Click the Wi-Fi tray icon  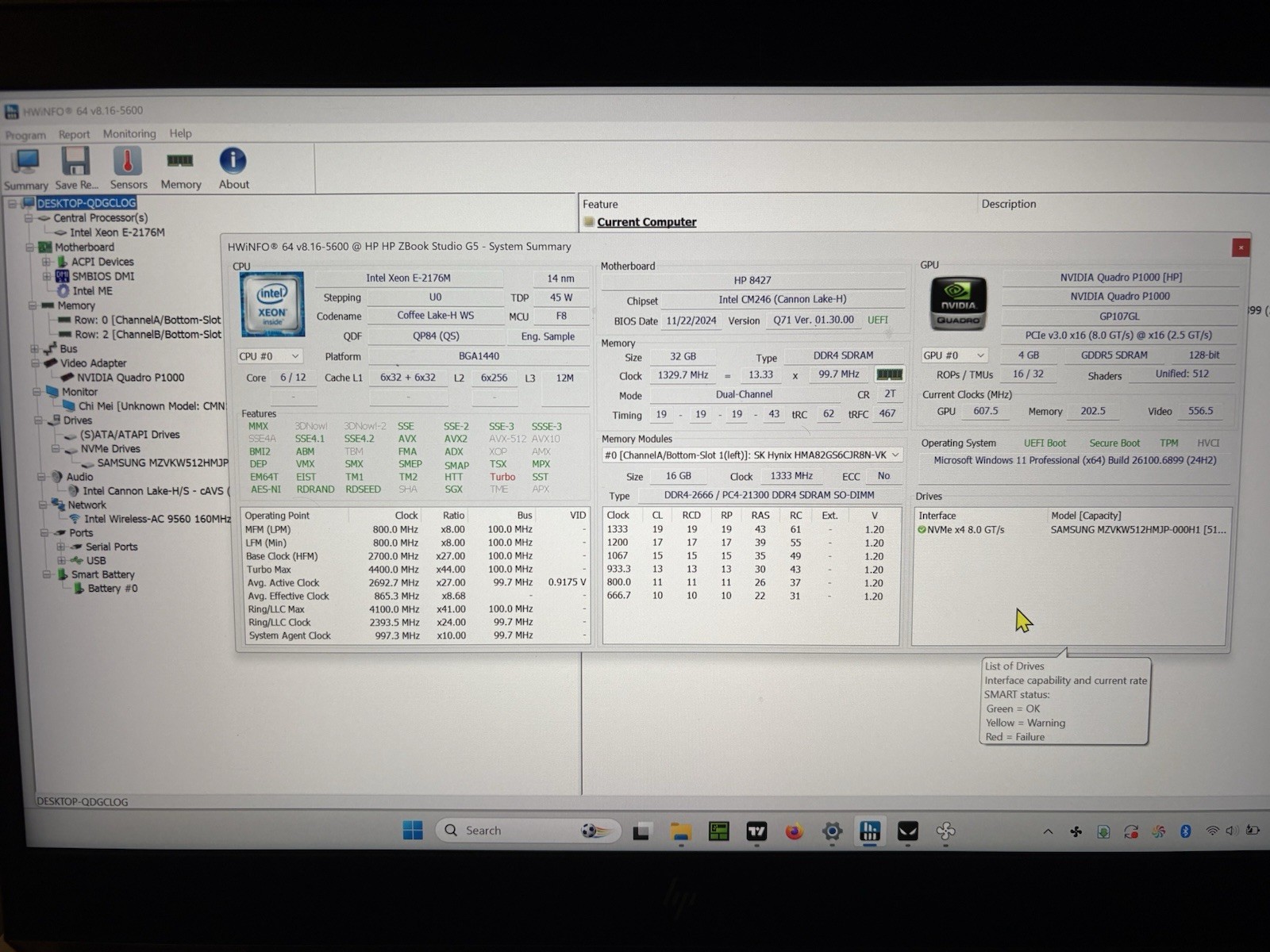tap(1212, 831)
